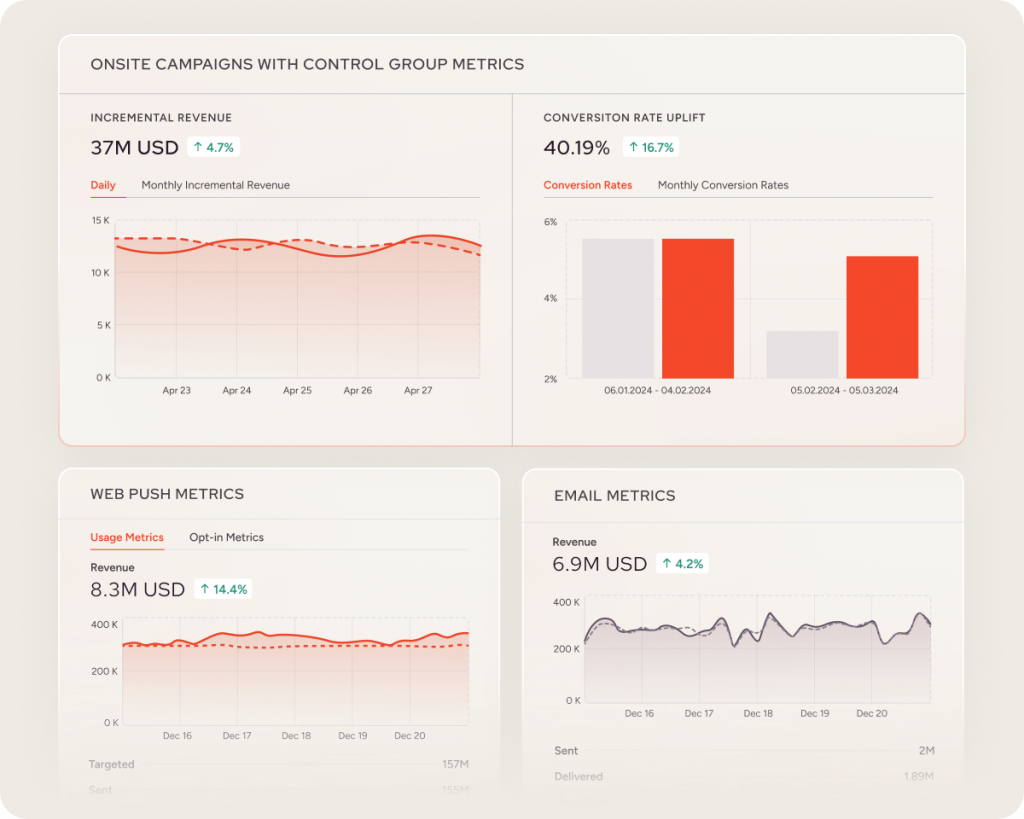1024x819 pixels.
Task: Click the 14.4% uplift badge in Web Push Metrics
Action: click(221, 588)
